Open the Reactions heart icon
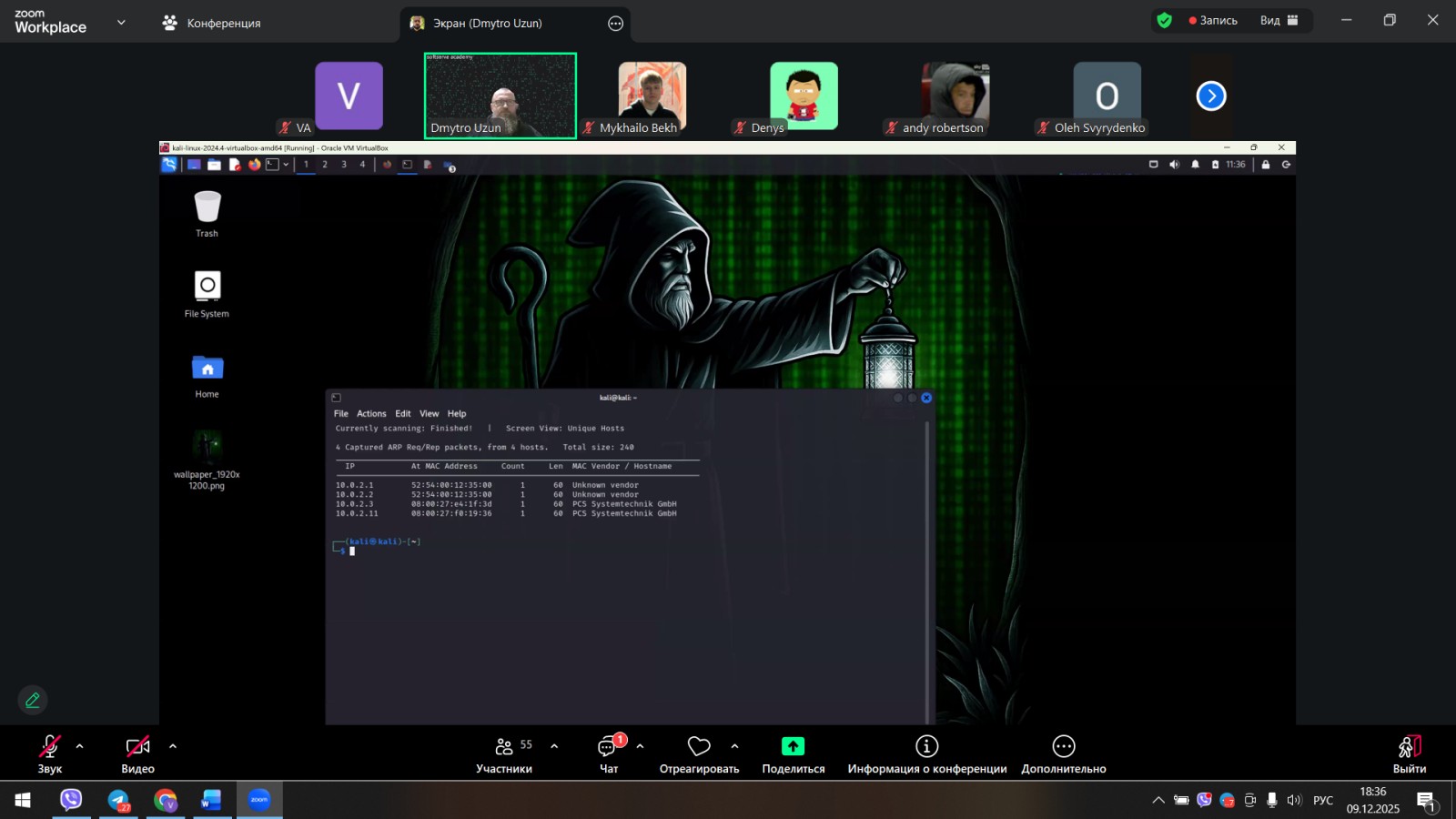1456x819 pixels. click(699, 747)
